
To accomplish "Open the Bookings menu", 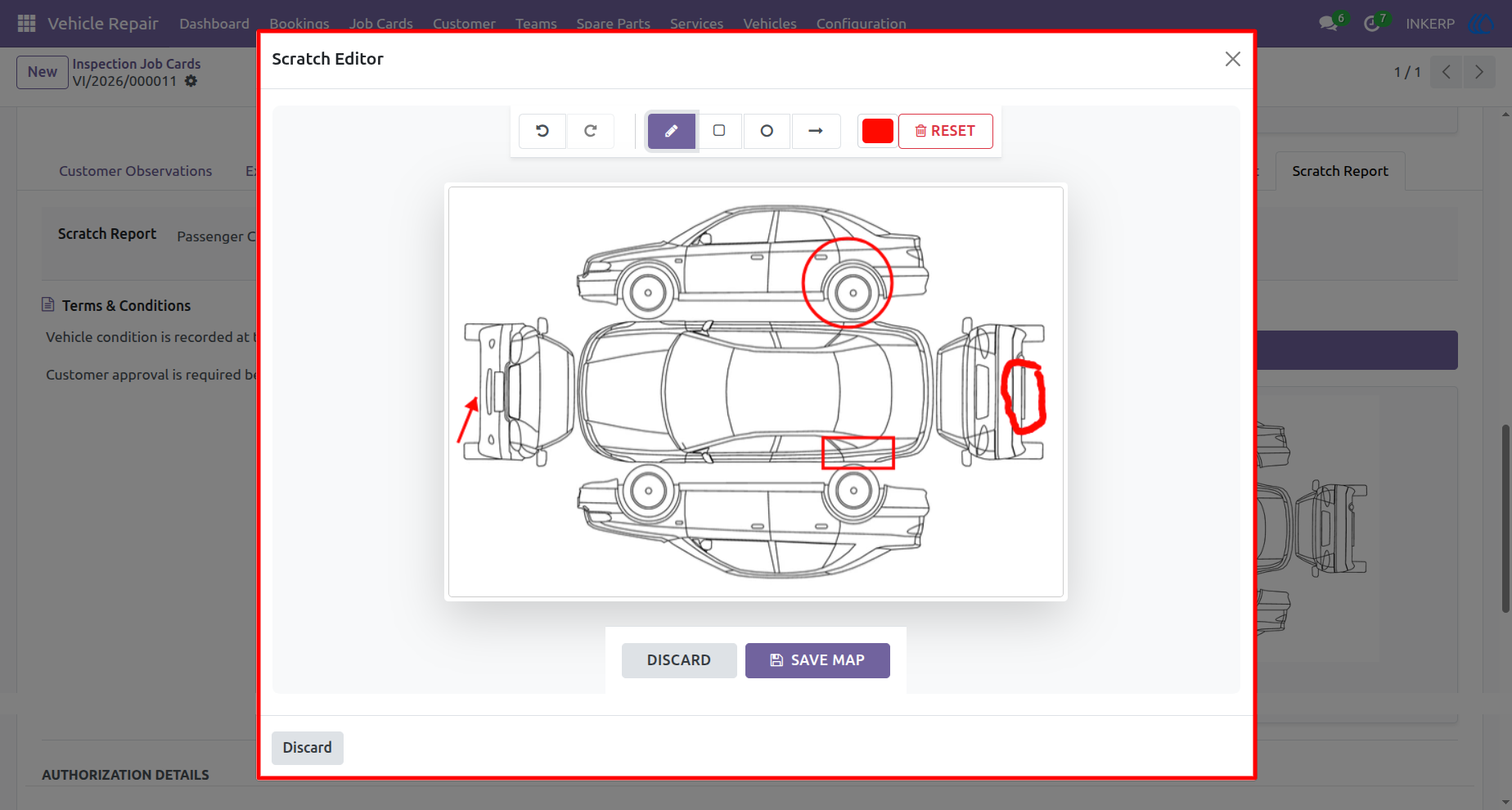I will (x=299, y=24).
